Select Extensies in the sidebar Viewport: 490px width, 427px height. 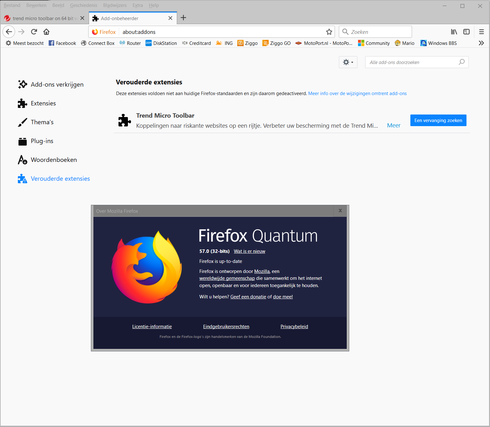point(37,103)
